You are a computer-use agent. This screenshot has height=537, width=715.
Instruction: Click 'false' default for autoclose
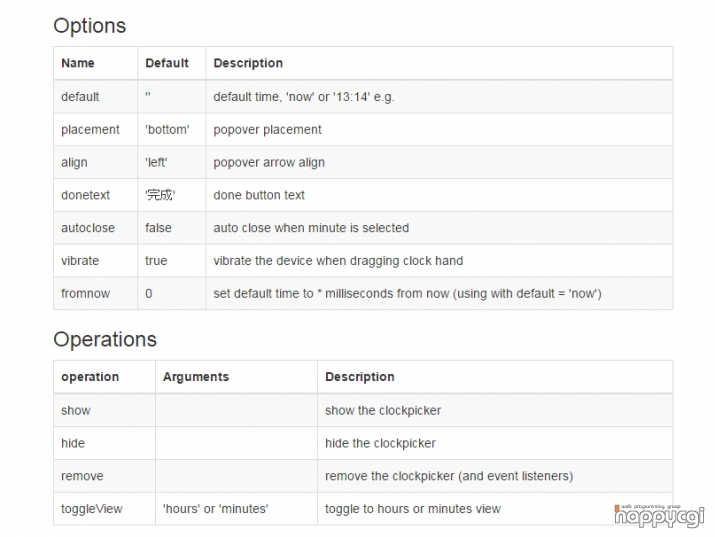[x=158, y=228]
